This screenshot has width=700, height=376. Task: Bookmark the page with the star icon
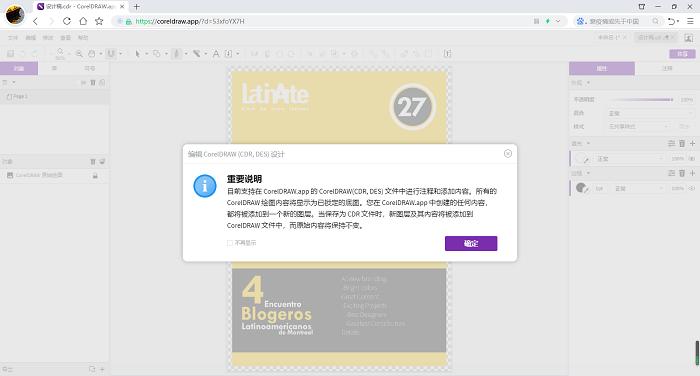[x=99, y=21]
